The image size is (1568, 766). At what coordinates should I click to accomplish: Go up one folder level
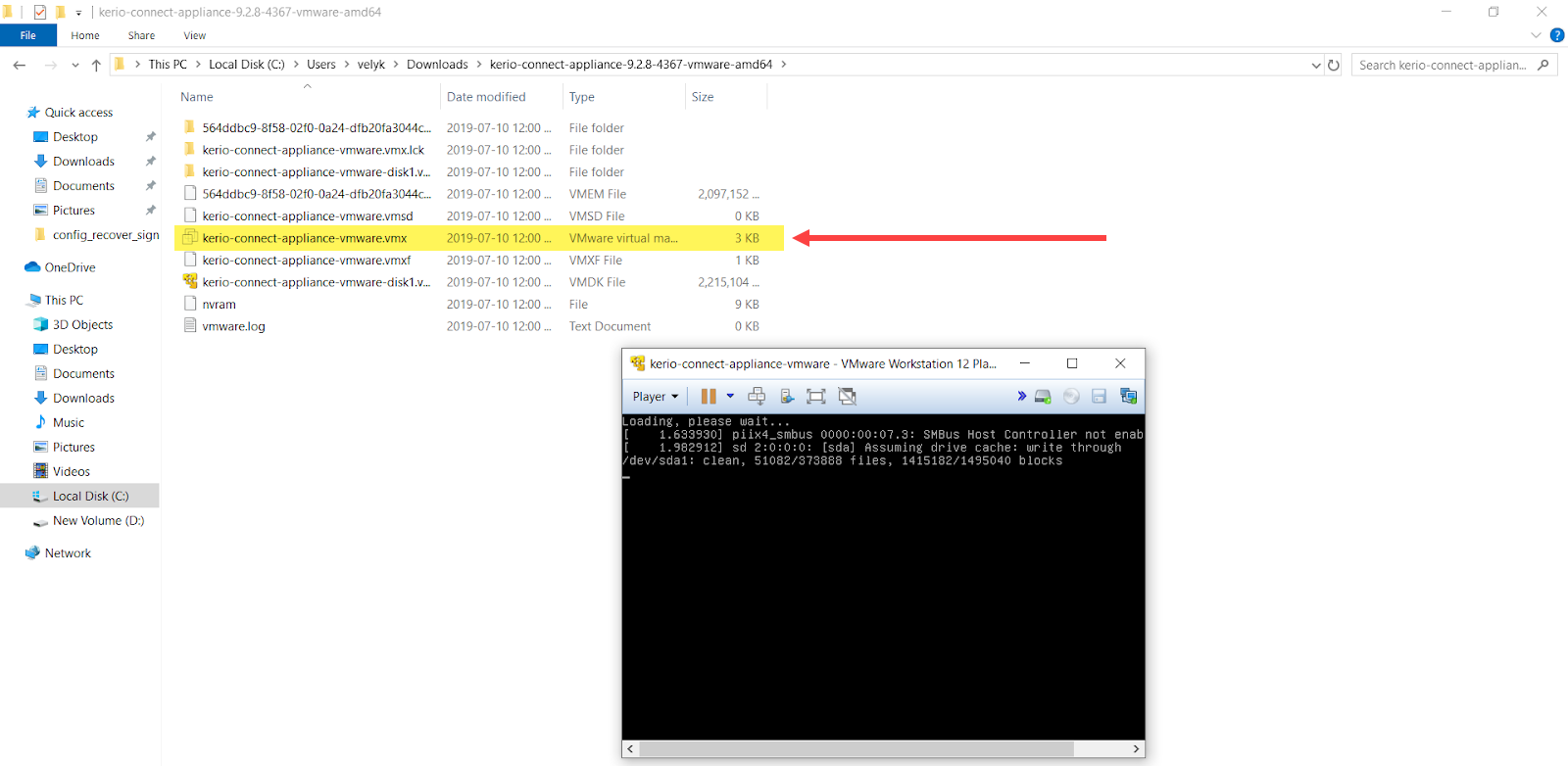96,65
